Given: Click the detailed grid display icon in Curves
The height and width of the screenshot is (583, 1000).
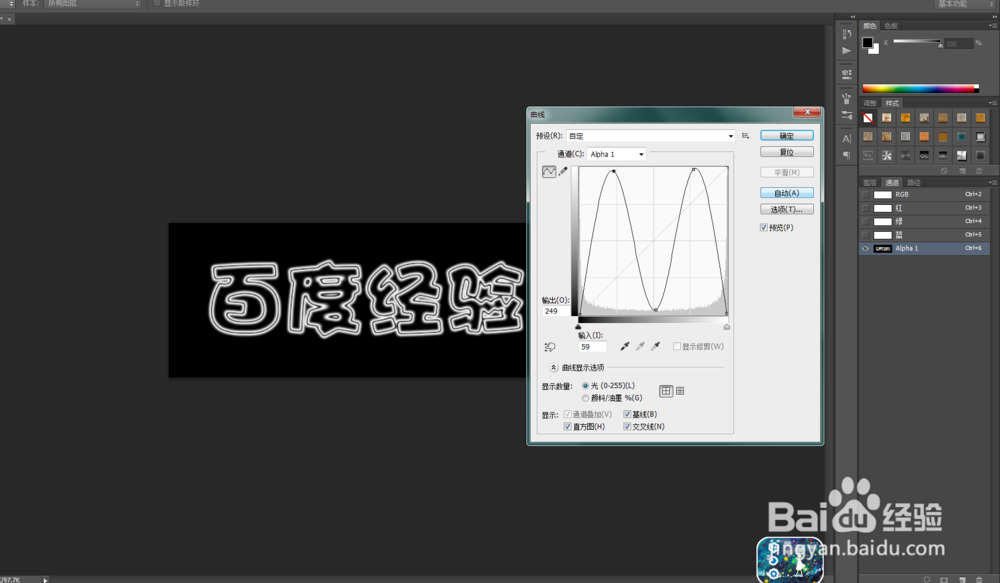Looking at the screenshot, I should coord(681,391).
